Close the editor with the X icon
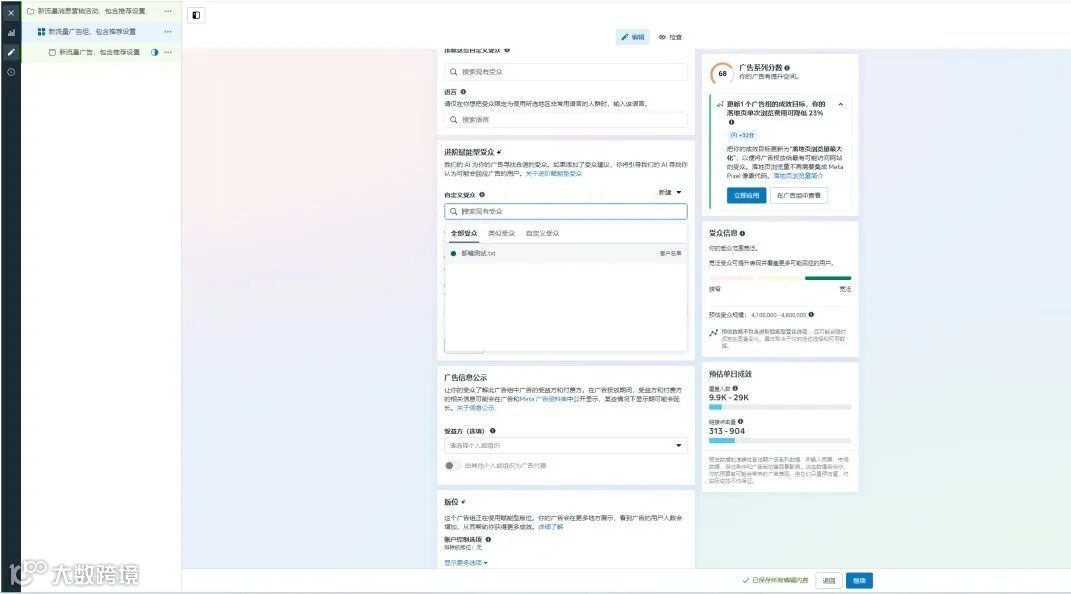1071x594 pixels. click(11, 12)
